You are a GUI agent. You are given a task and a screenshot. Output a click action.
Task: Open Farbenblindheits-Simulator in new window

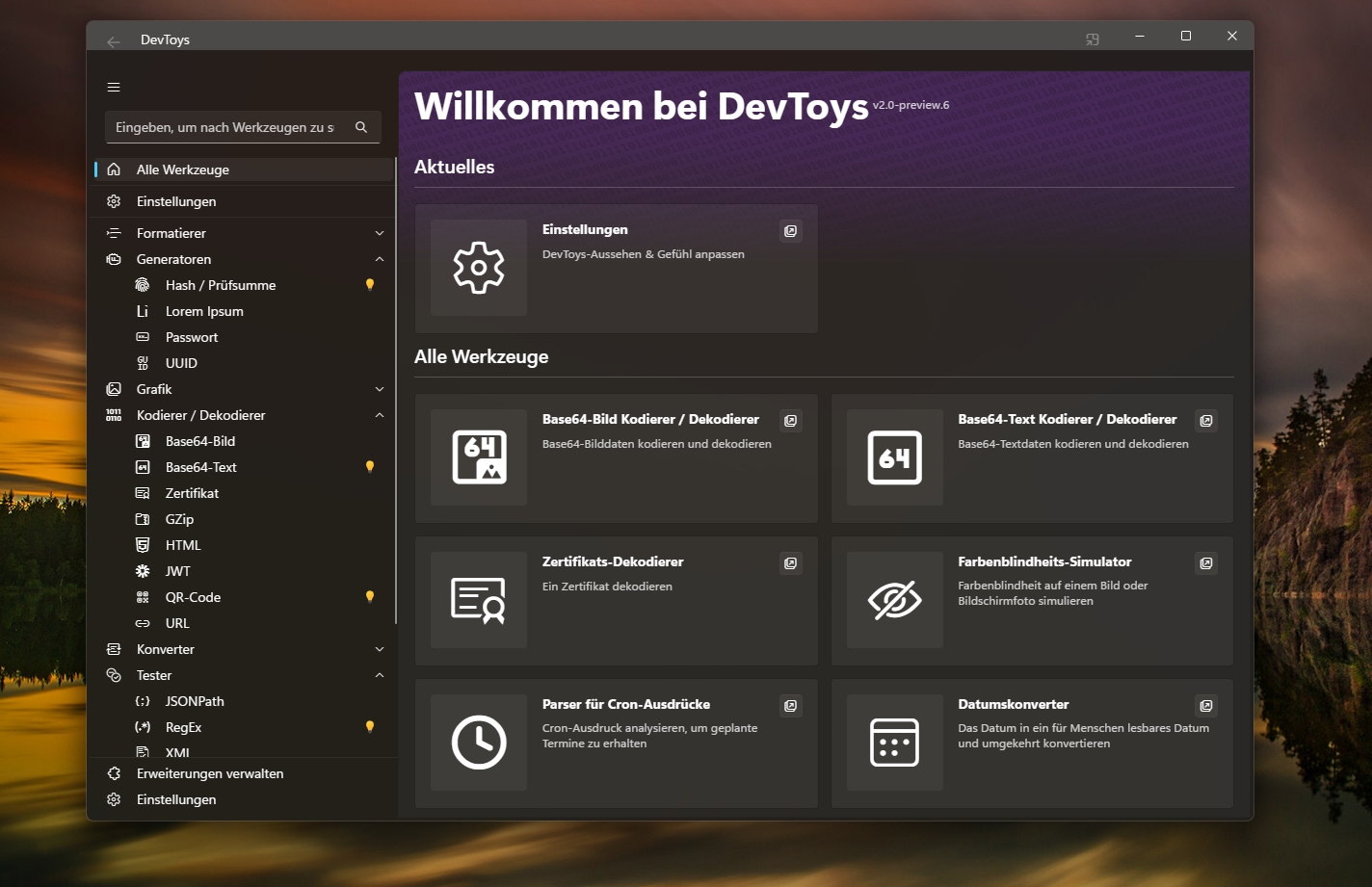[x=1206, y=563]
